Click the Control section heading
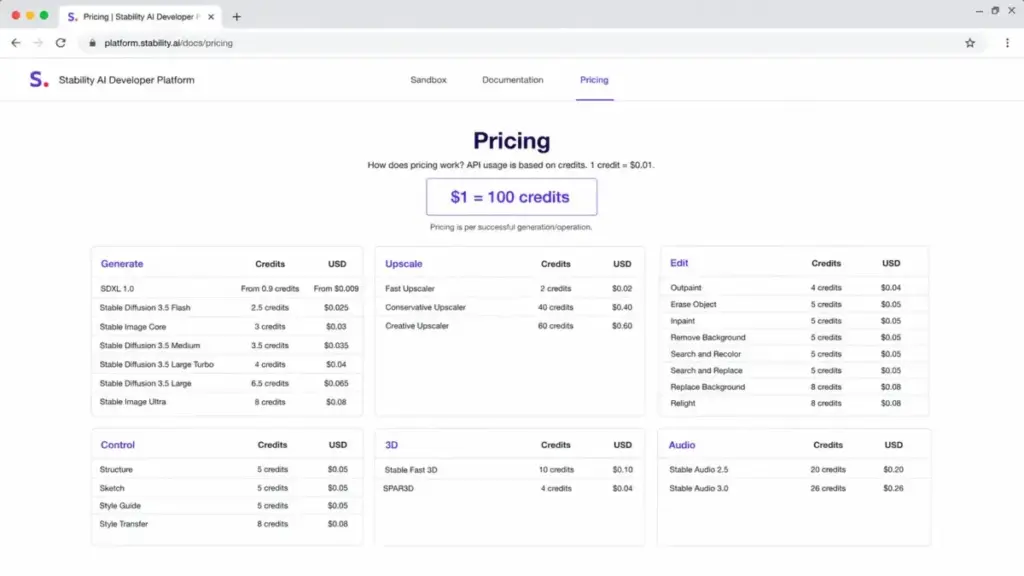The height and width of the screenshot is (576, 1024). point(118,445)
